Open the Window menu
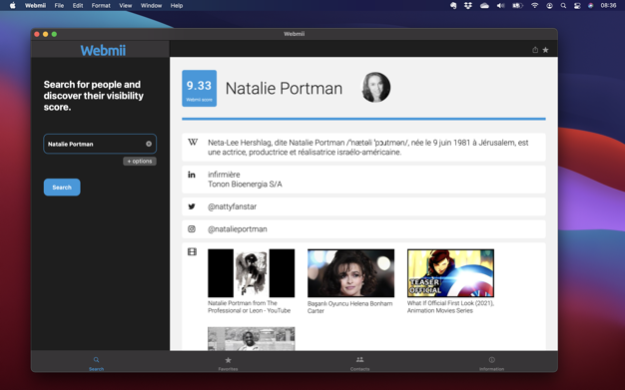The height and width of the screenshot is (390, 625). tap(151, 6)
